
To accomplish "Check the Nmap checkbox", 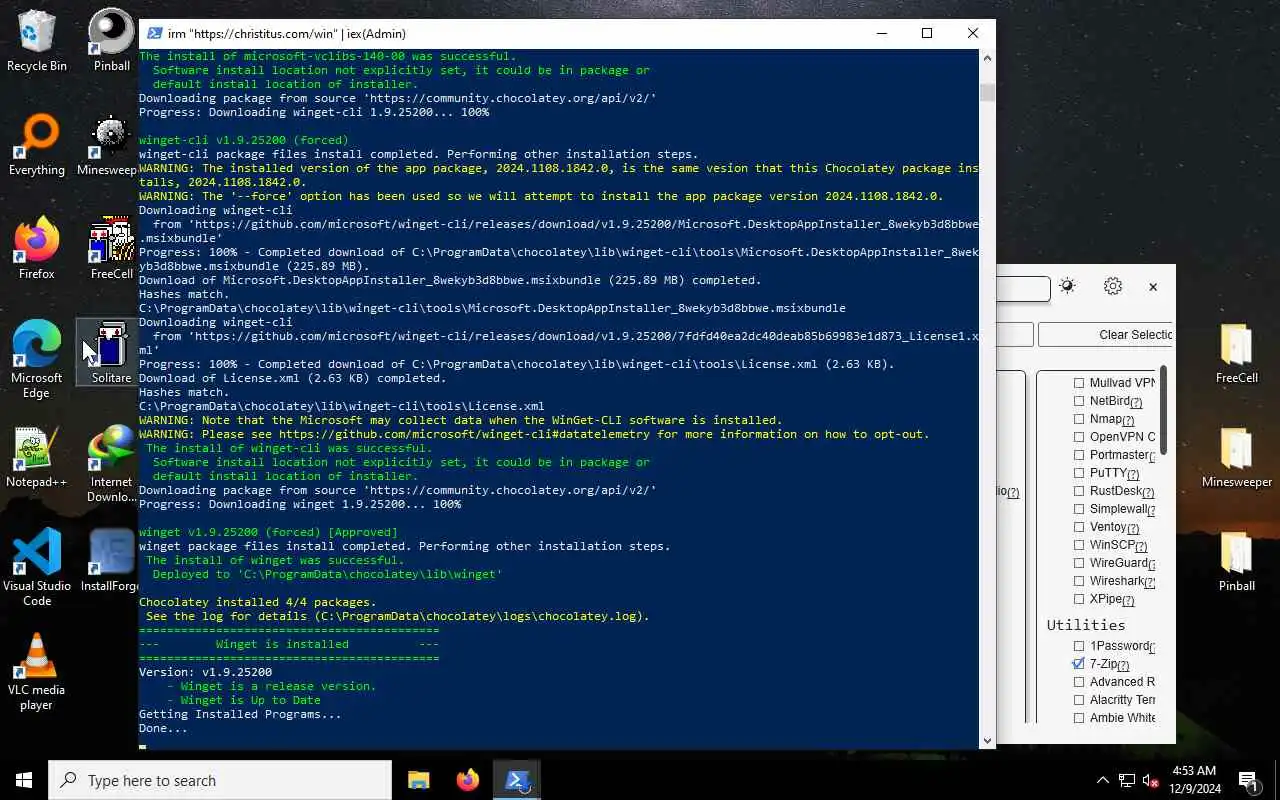I will tap(1079, 419).
